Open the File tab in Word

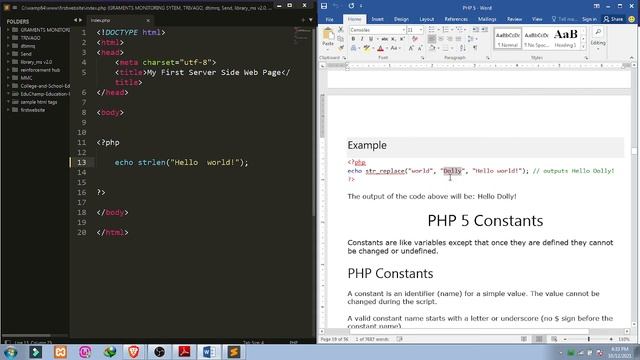pyautogui.click(x=329, y=19)
